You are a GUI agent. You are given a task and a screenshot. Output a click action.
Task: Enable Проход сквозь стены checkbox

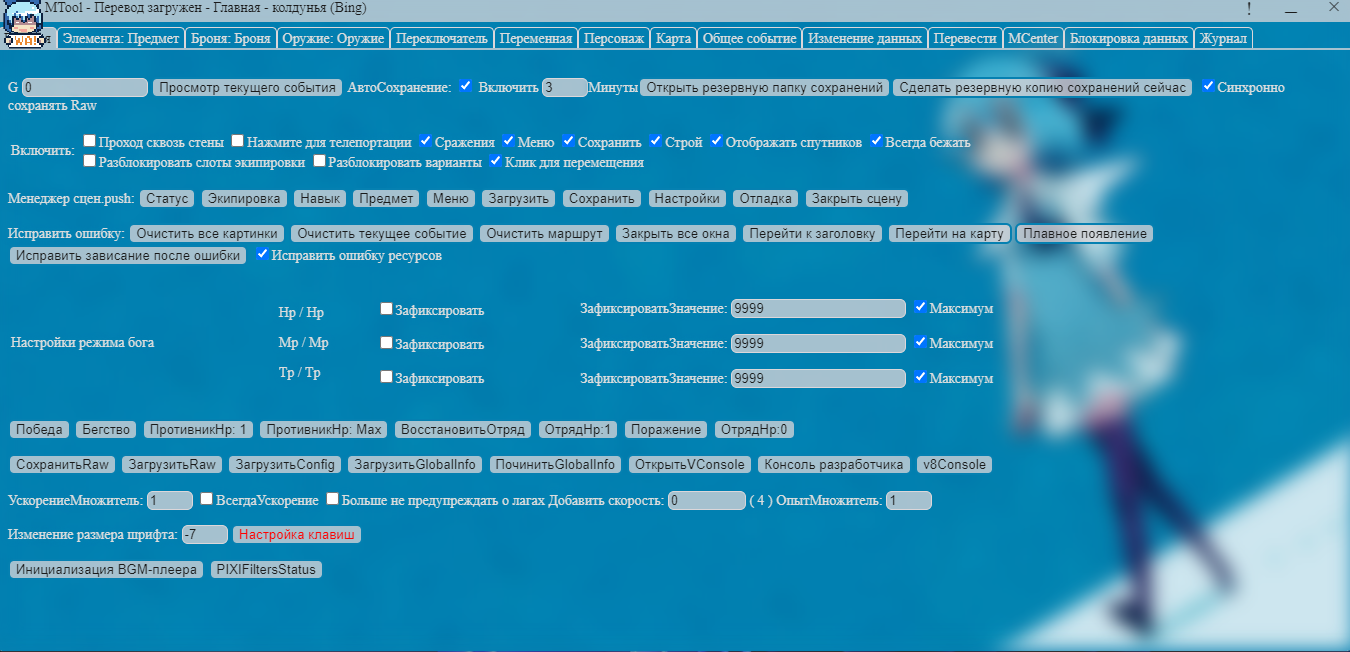(x=90, y=141)
